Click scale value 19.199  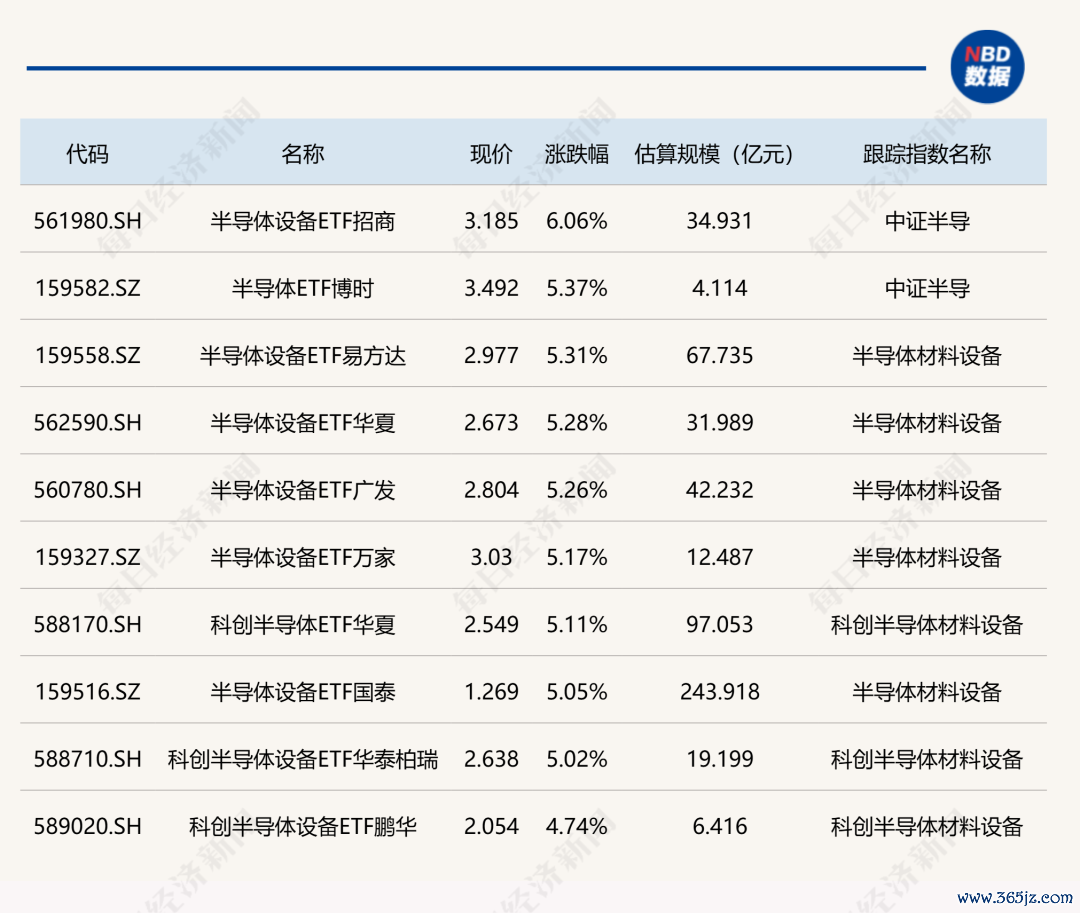point(719,759)
